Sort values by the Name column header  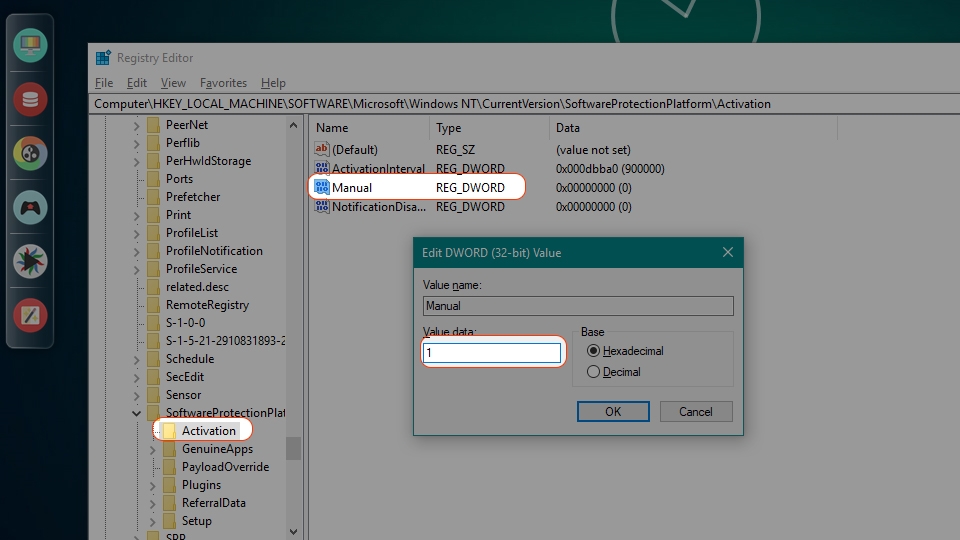pos(369,128)
